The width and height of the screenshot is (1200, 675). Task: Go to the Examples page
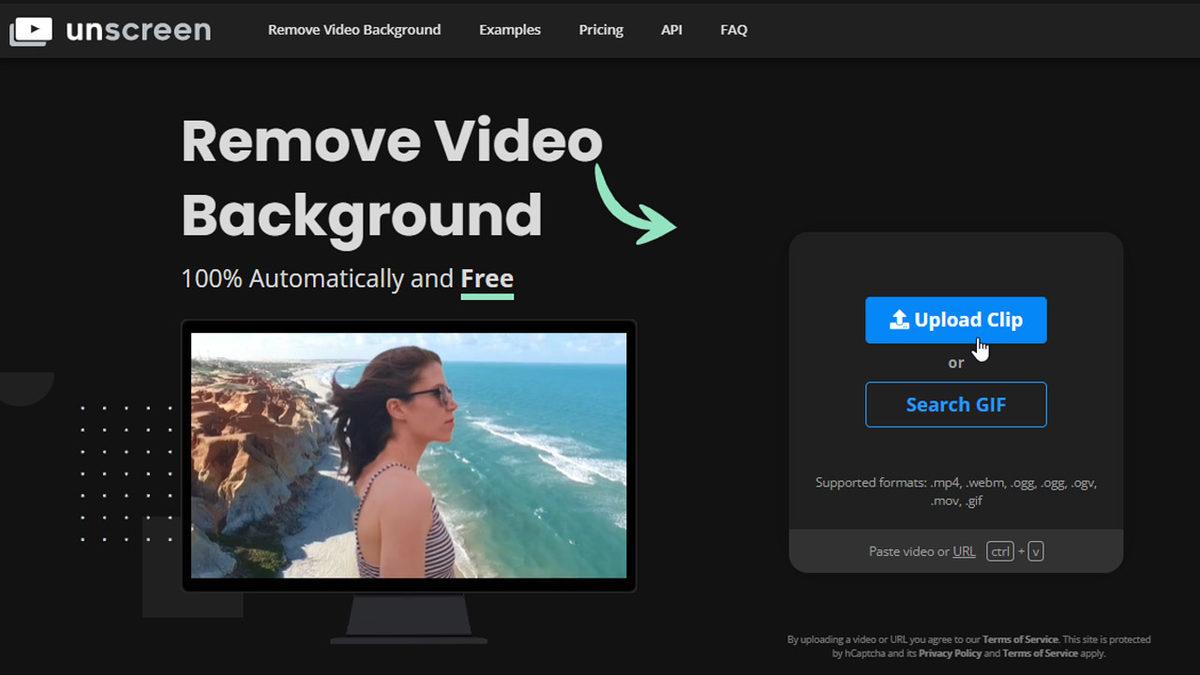tap(509, 30)
